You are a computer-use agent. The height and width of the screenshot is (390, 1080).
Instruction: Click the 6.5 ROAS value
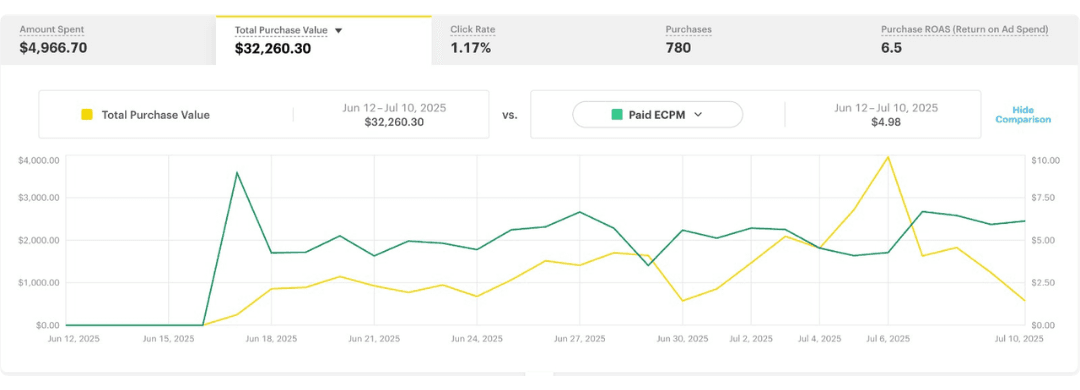point(891,48)
